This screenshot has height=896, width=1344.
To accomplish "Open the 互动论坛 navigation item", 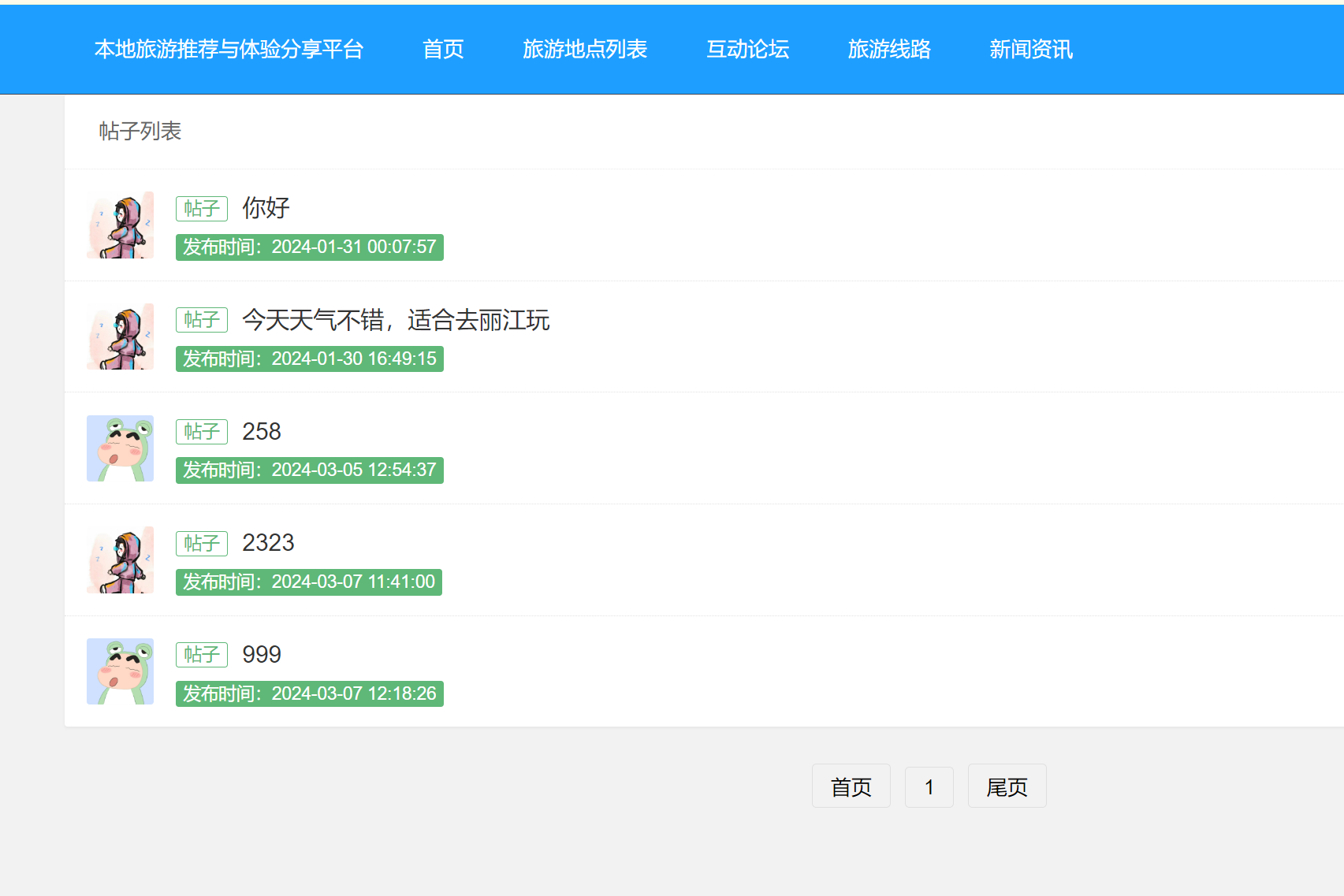I will click(x=747, y=50).
